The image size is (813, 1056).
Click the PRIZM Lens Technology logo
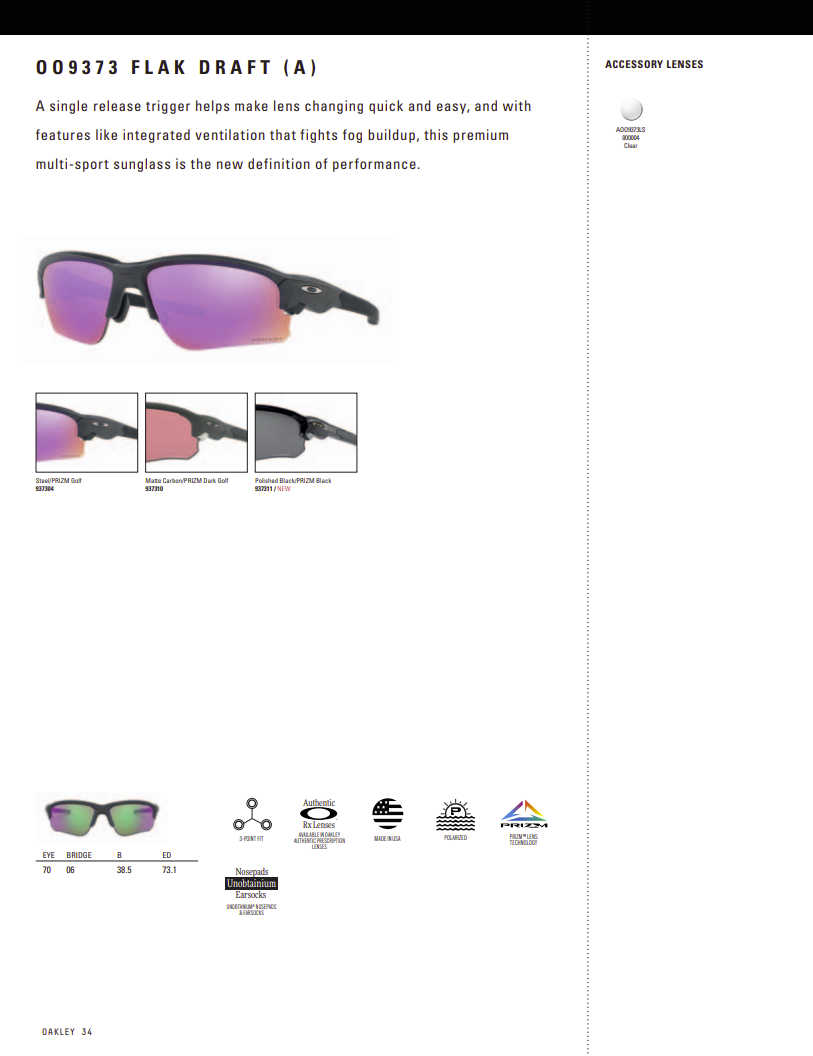tap(524, 814)
